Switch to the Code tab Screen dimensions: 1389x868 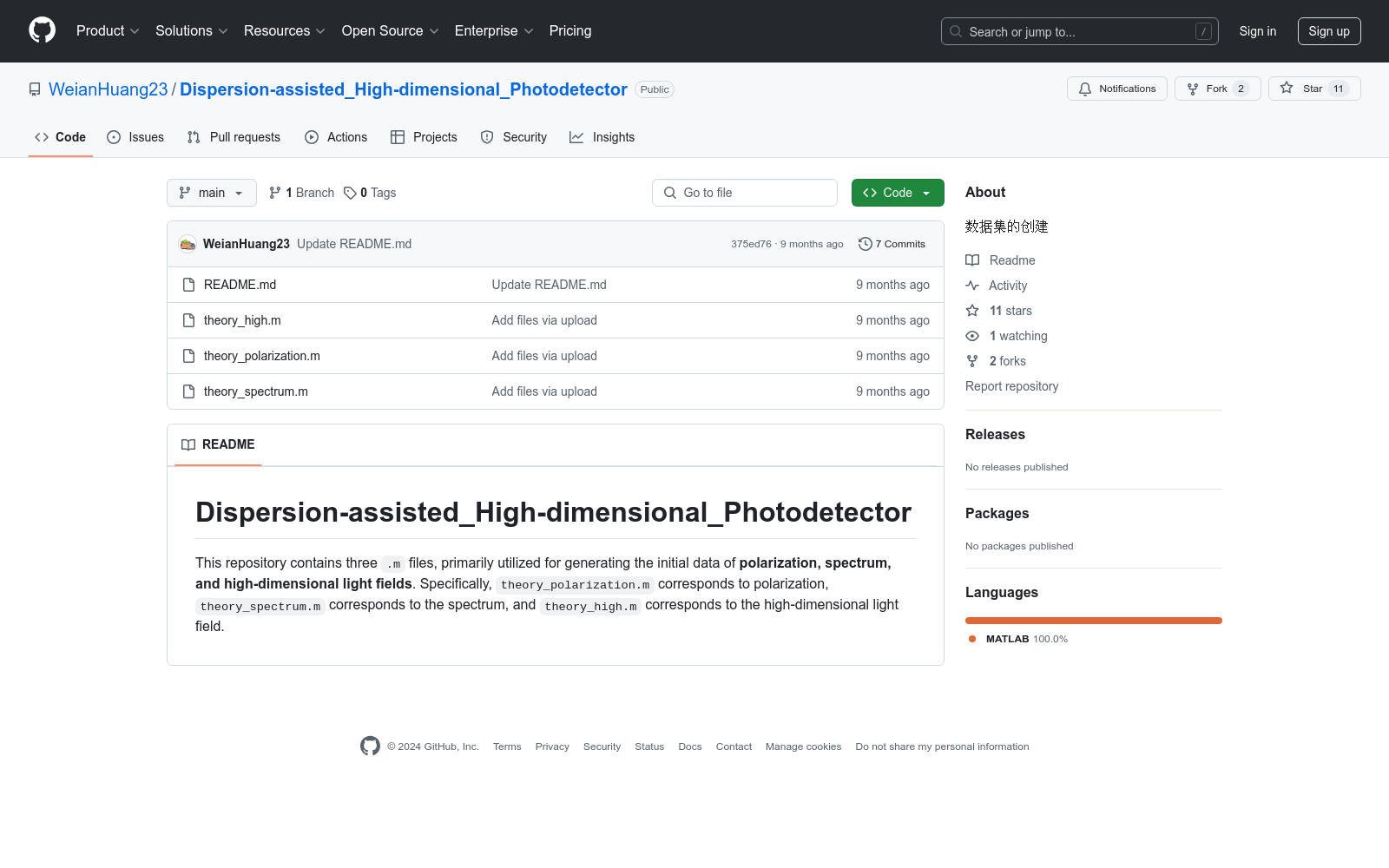point(61,137)
